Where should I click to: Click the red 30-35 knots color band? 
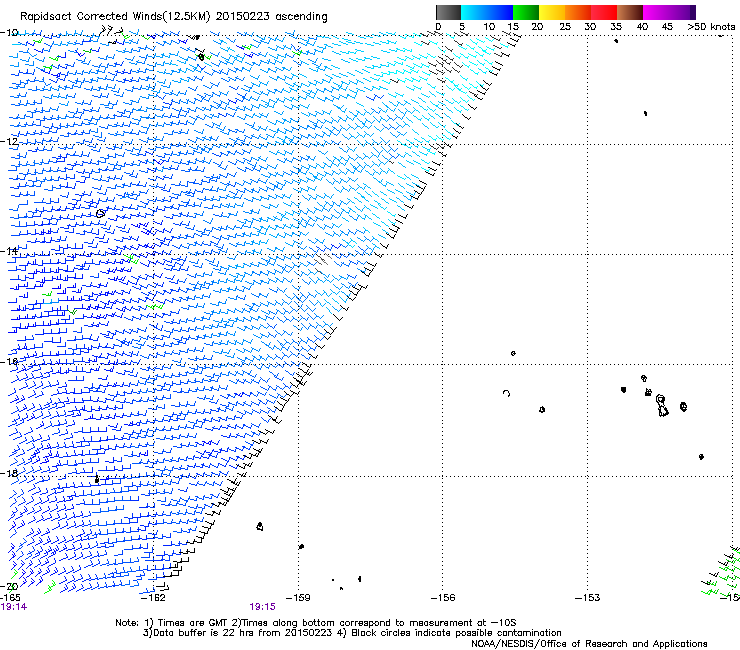click(604, 12)
